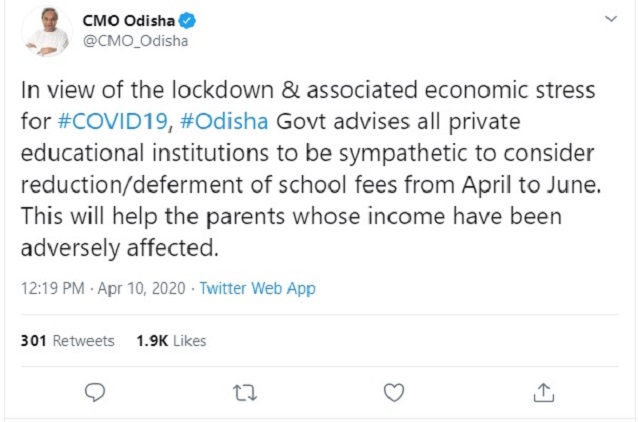View the 301 Retweets list
This screenshot has height=422, width=638.
coord(68,340)
